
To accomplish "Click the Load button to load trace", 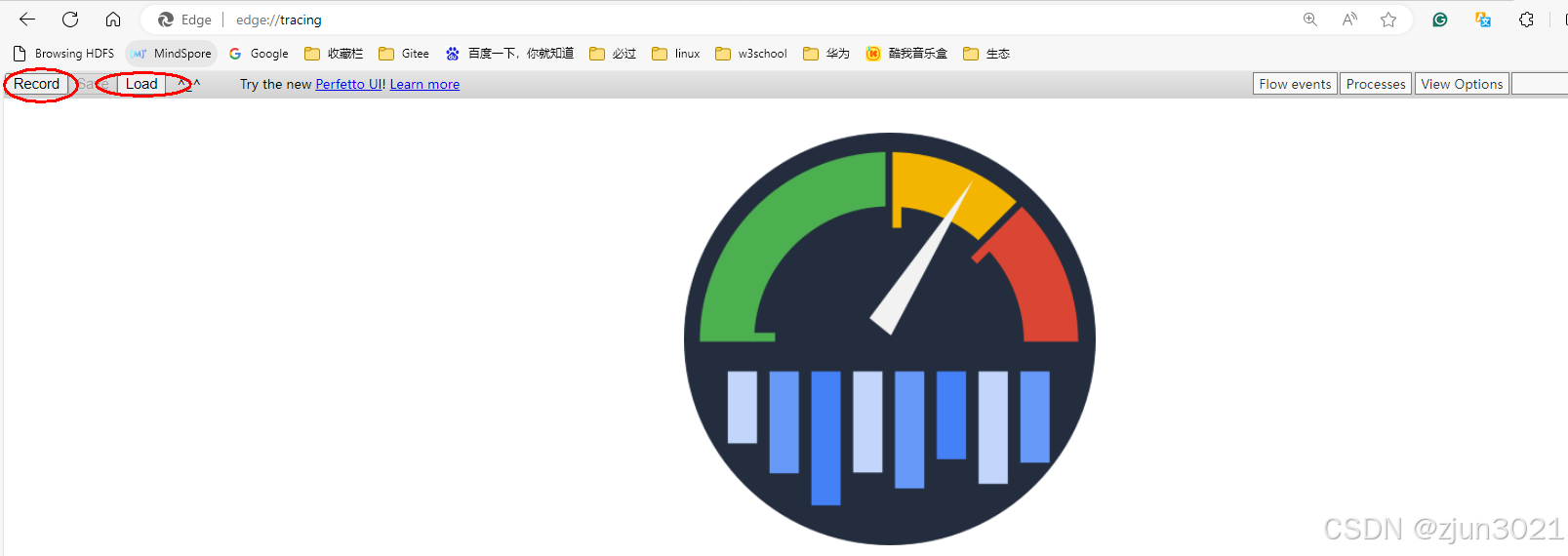I will pos(141,84).
